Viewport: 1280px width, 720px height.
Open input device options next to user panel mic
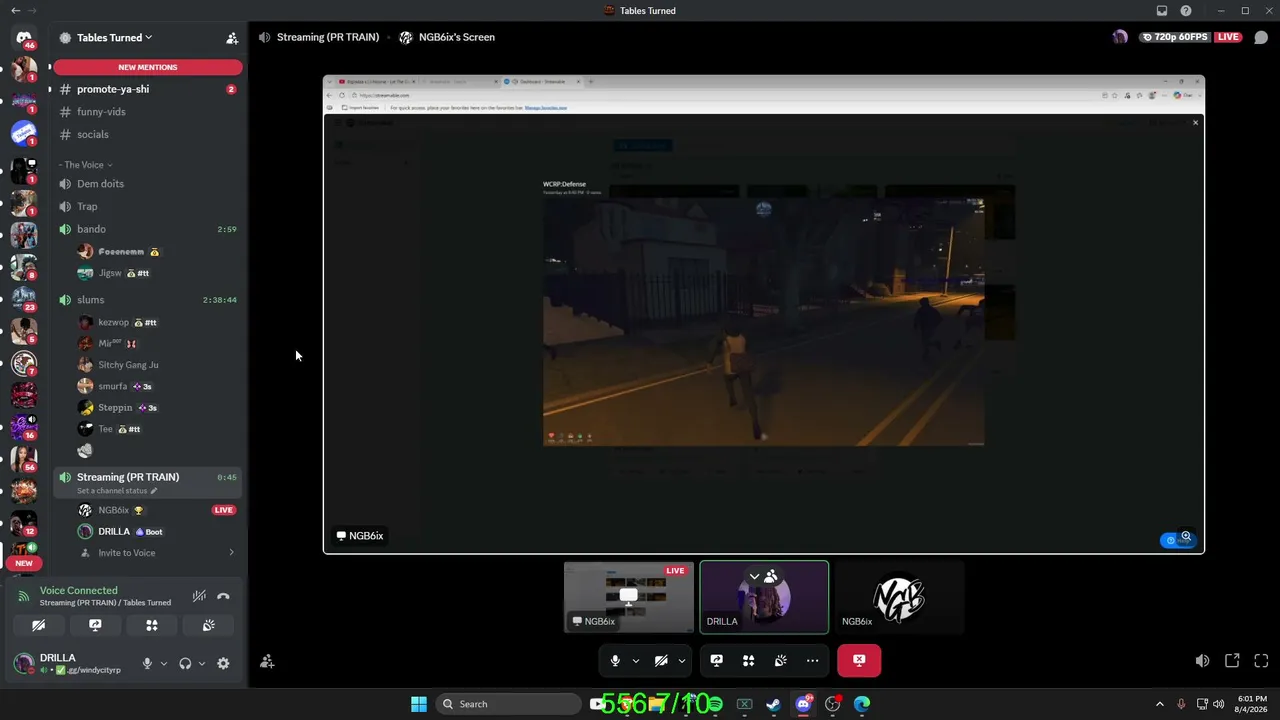click(164, 663)
